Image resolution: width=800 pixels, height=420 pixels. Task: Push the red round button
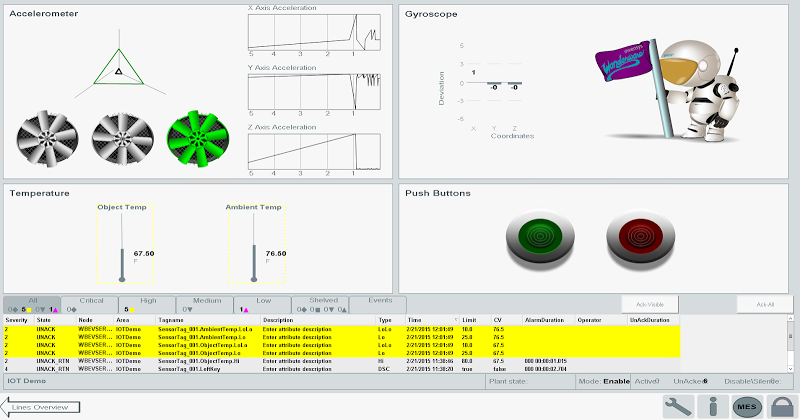[640, 237]
